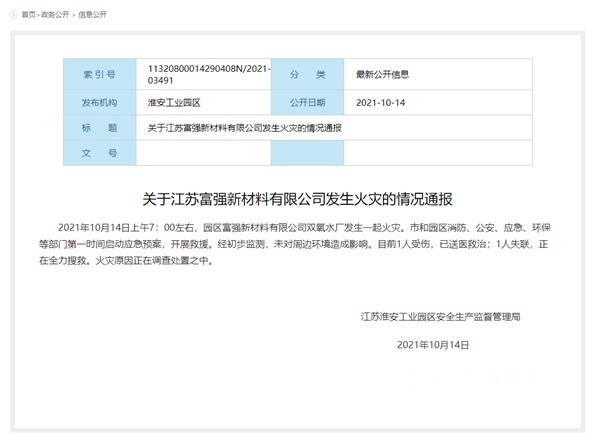Viewport: 600px width, 443px height.
Task: Select the 标题 label cell
Action: point(99,128)
